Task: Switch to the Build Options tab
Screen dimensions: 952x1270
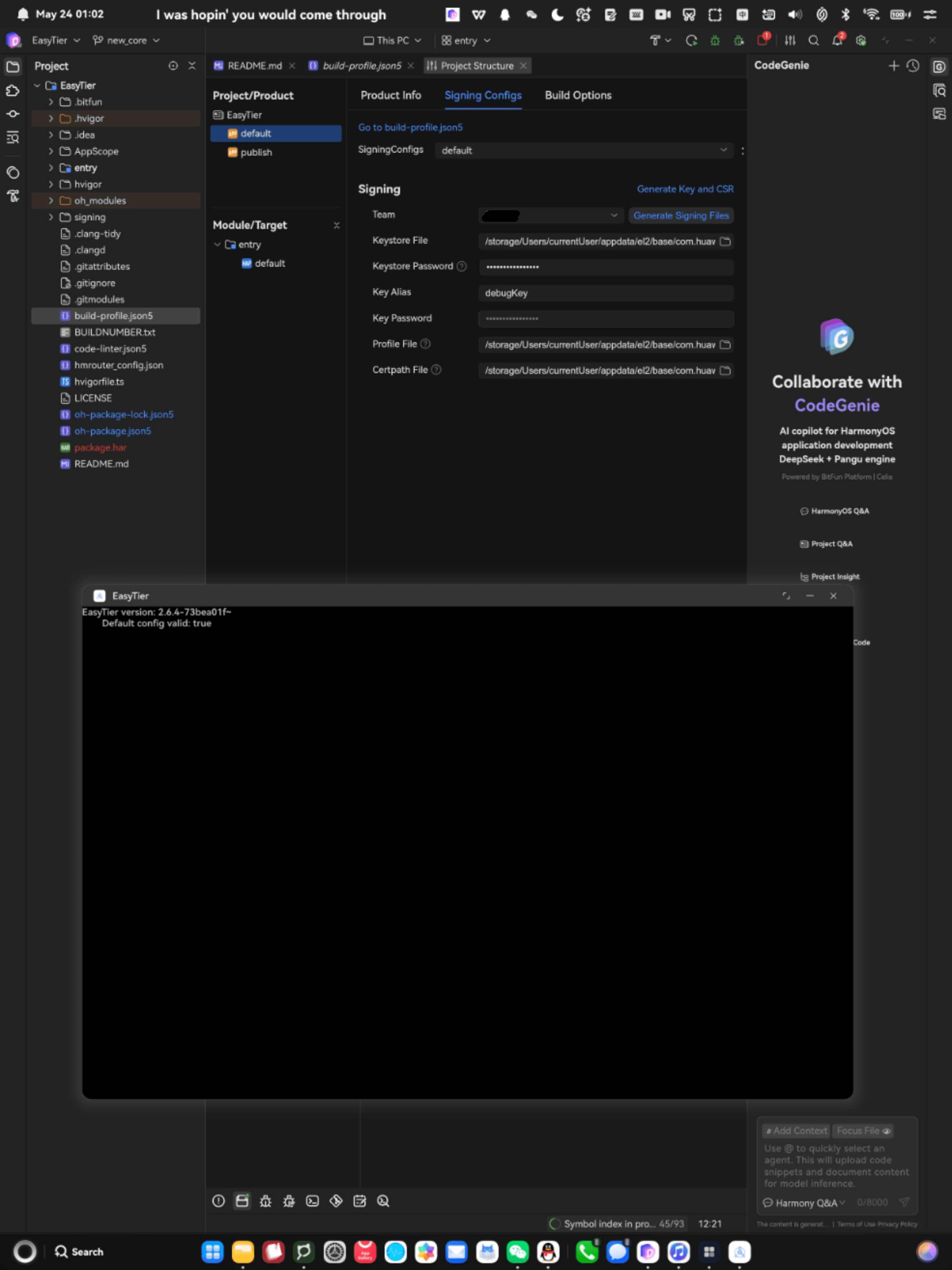Action: (578, 95)
